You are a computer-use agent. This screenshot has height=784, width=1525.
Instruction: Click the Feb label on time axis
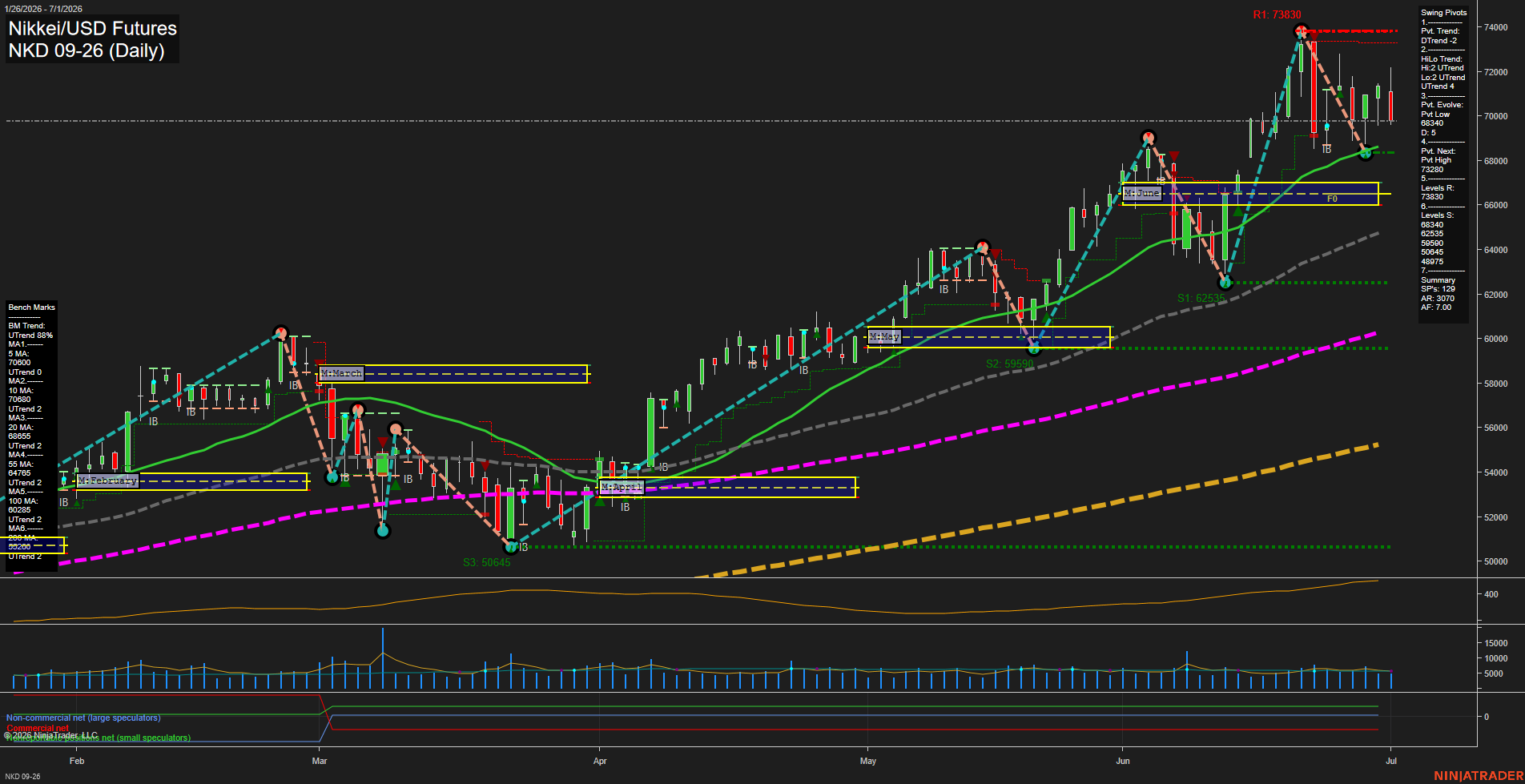77,761
